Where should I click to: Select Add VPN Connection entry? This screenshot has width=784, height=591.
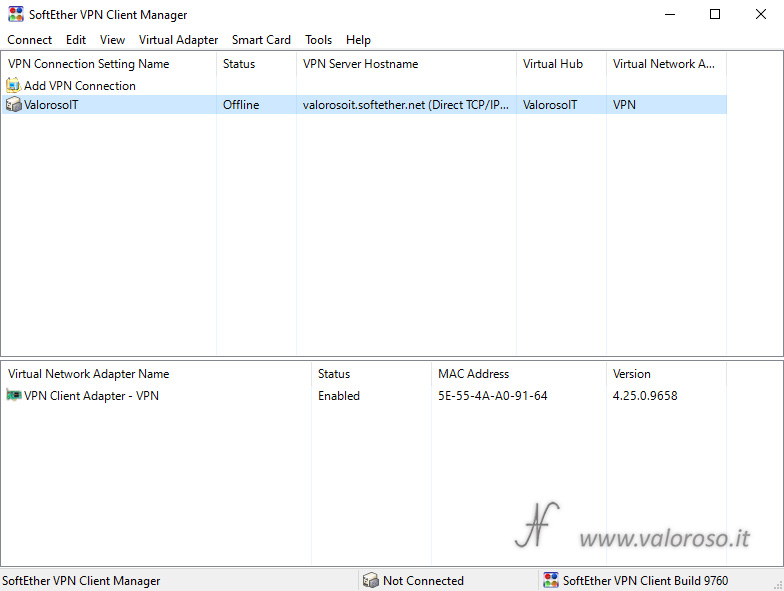[80, 86]
